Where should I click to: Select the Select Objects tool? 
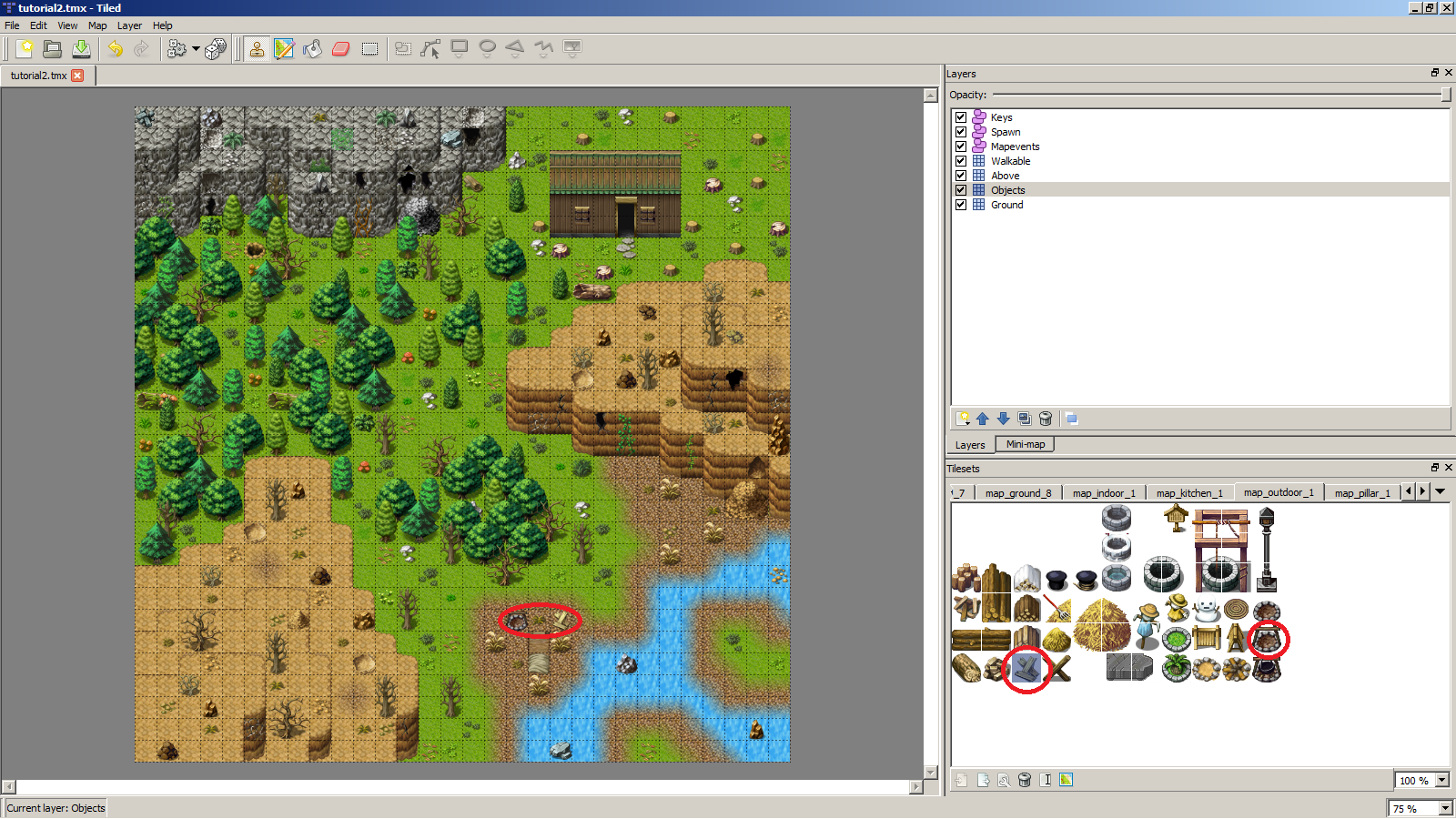click(x=403, y=48)
